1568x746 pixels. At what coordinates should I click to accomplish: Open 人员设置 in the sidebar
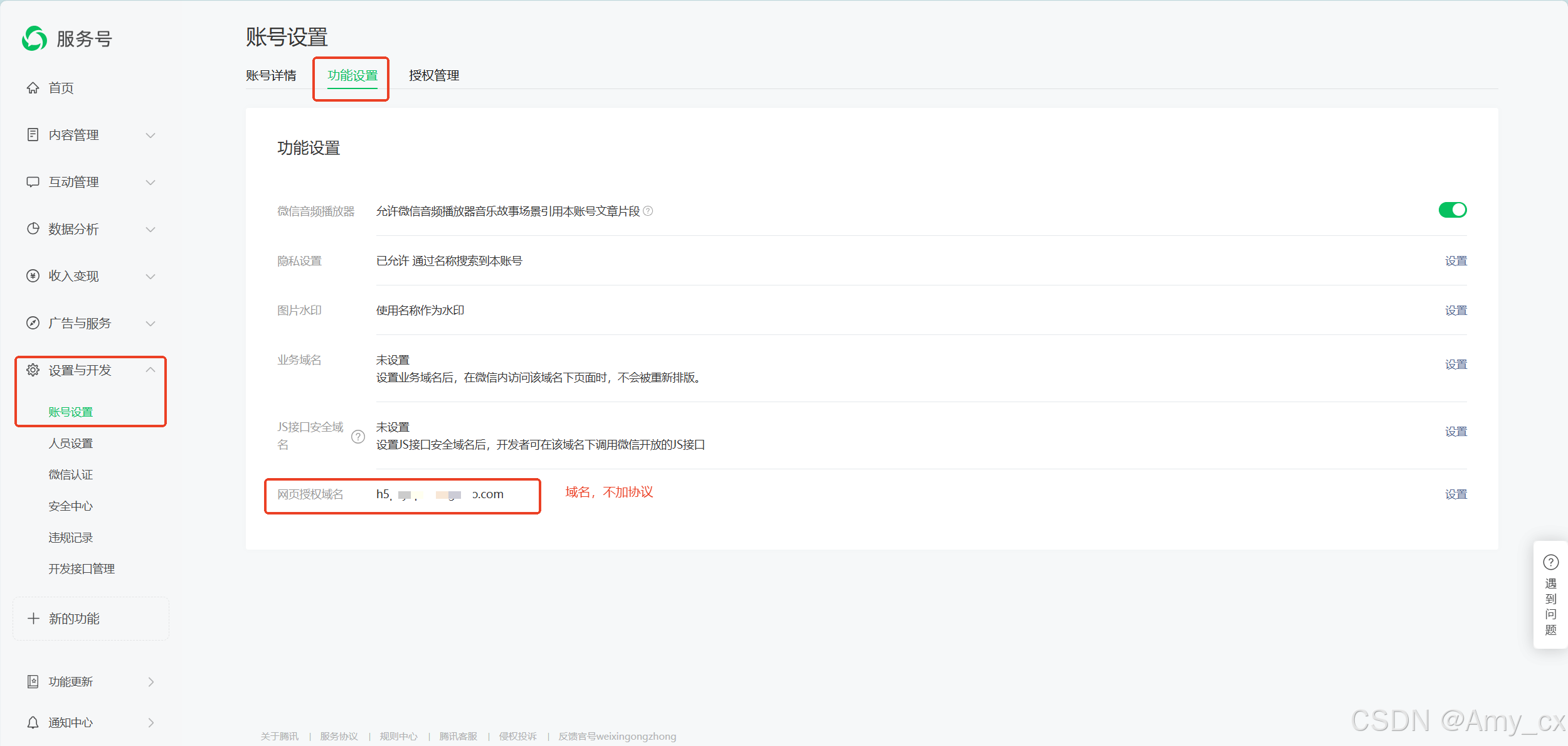tap(71, 444)
